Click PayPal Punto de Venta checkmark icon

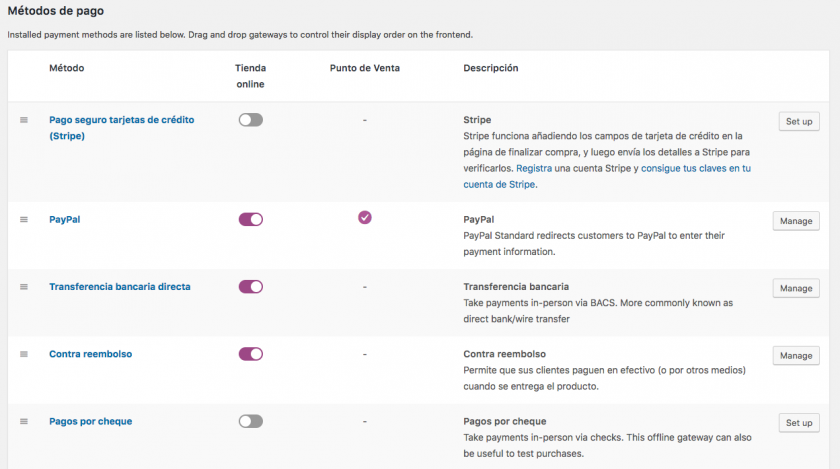pyautogui.click(x=365, y=218)
